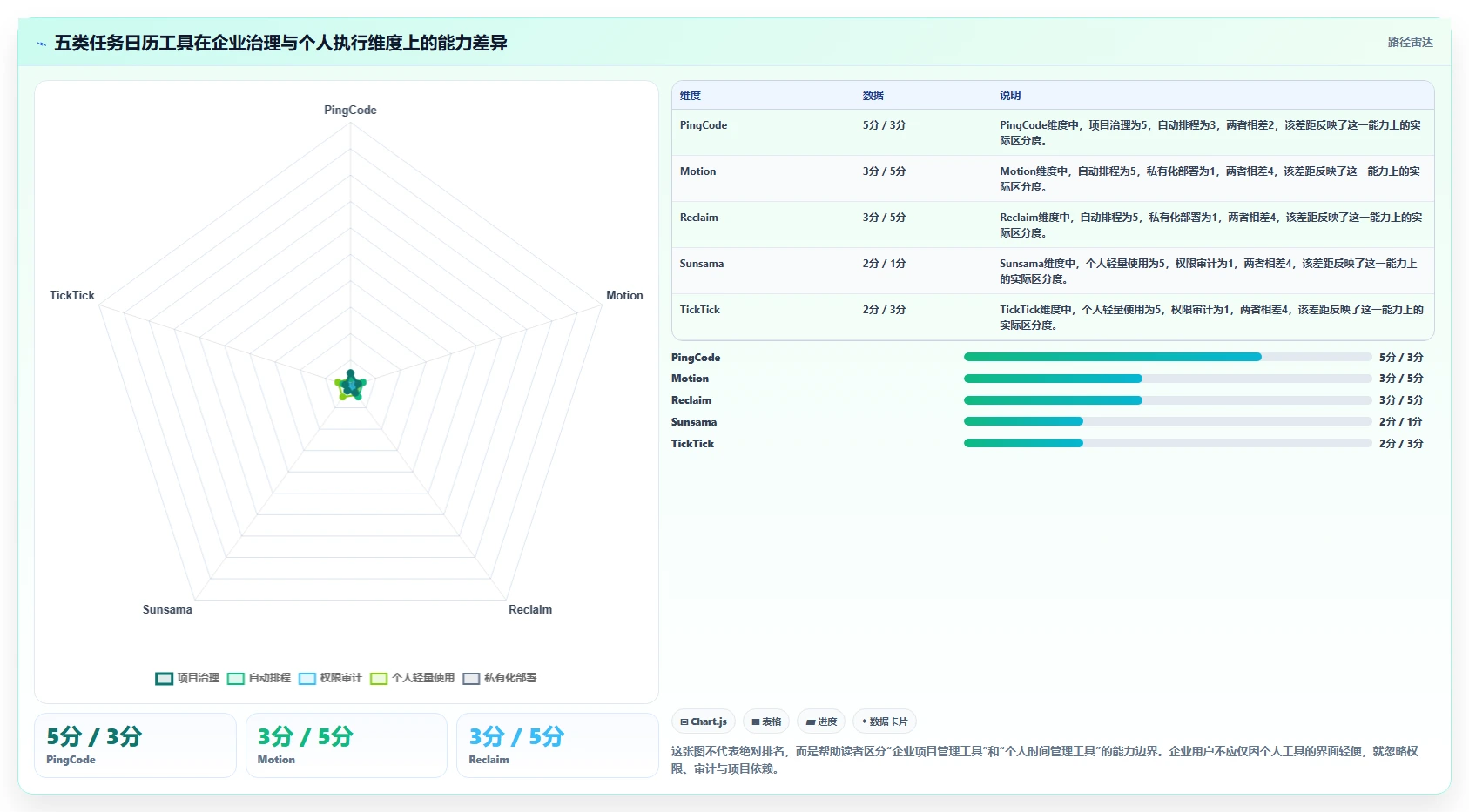Click the Sunsama label in progress list
1469x812 pixels.
click(694, 421)
